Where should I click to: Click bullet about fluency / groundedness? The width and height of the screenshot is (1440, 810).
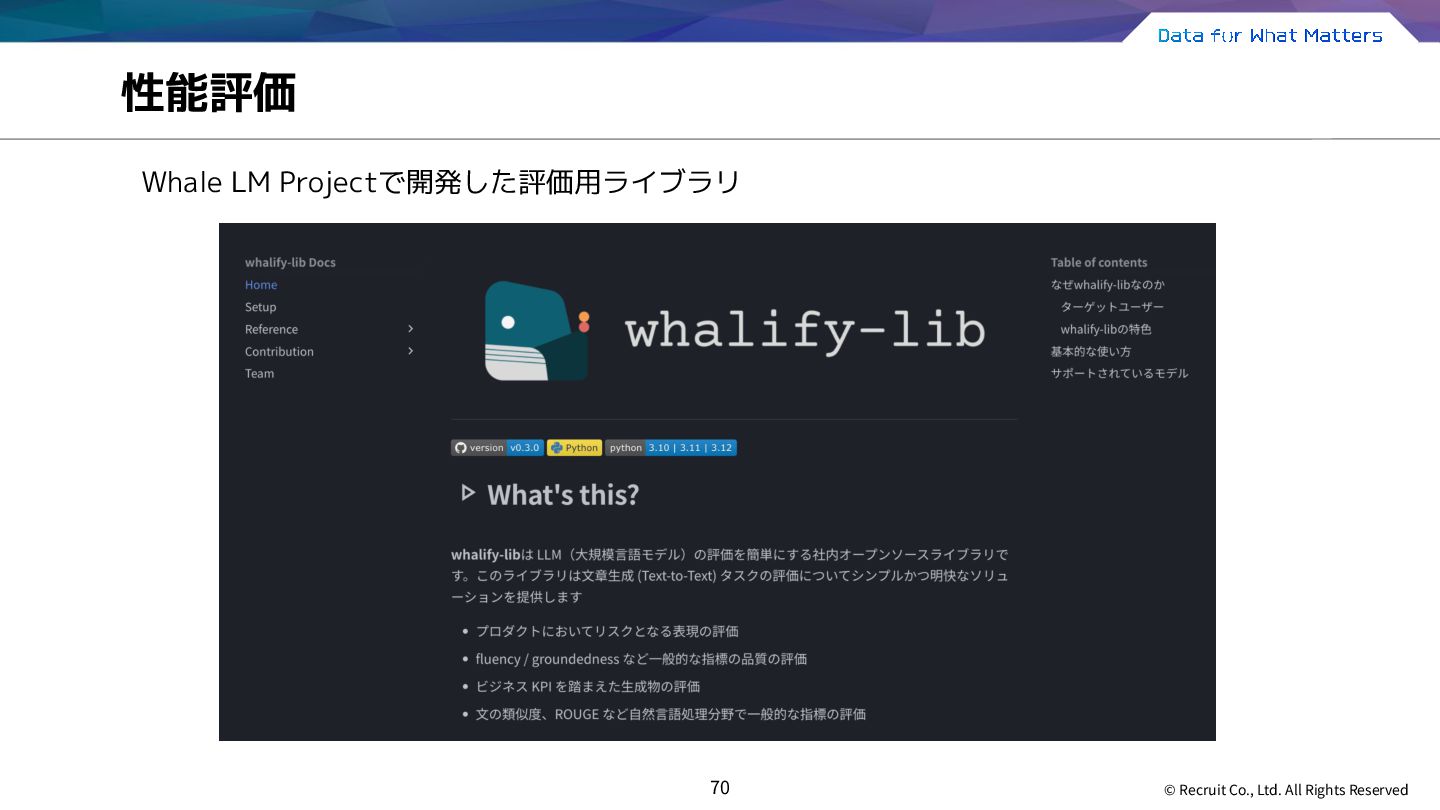(641, 659)
